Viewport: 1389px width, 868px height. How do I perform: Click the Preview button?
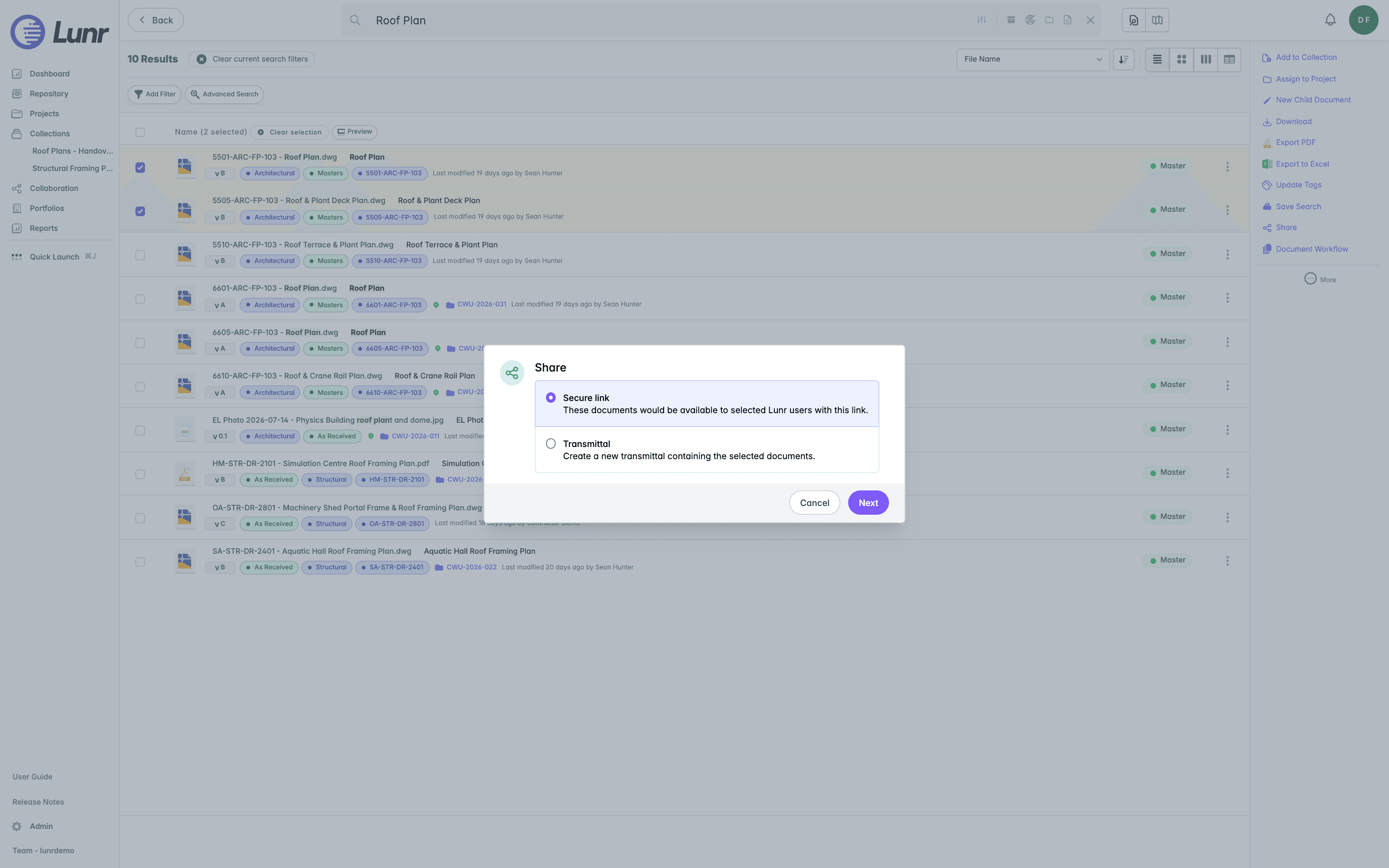354,132
